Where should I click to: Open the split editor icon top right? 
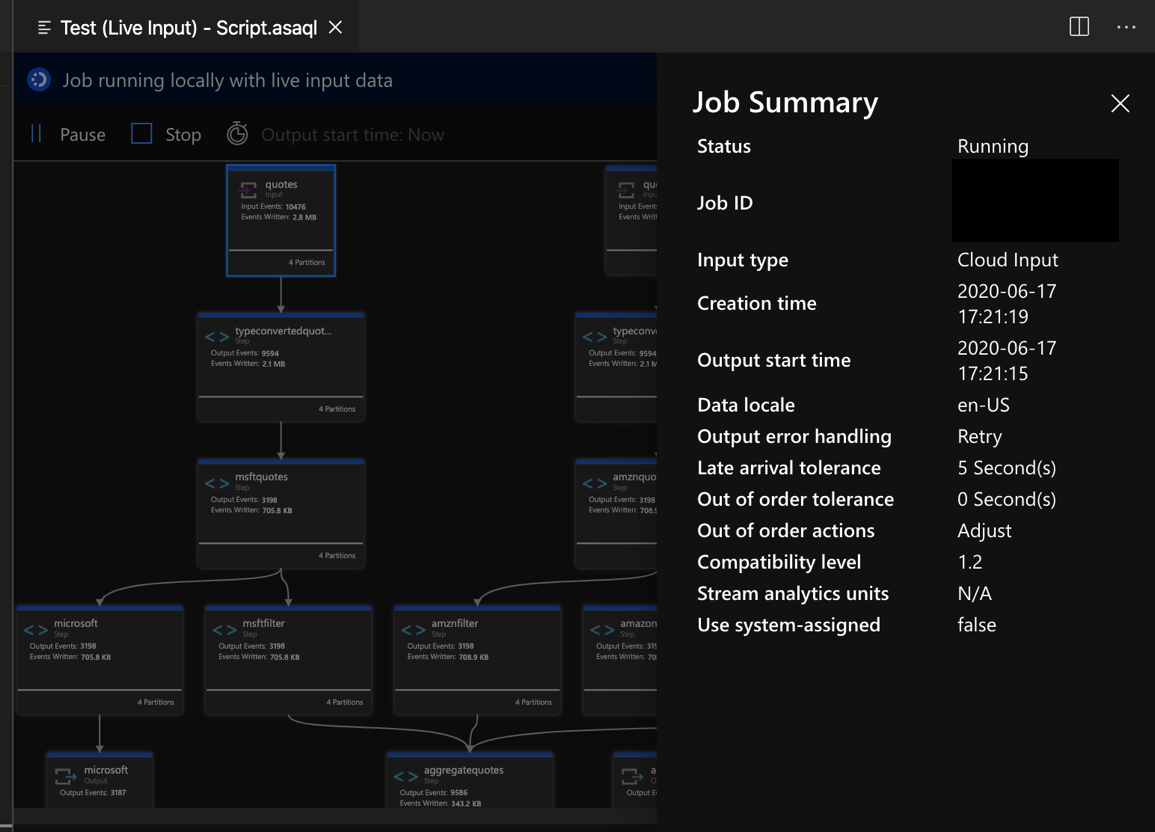pyautogui.click(x=1079, y=27)
